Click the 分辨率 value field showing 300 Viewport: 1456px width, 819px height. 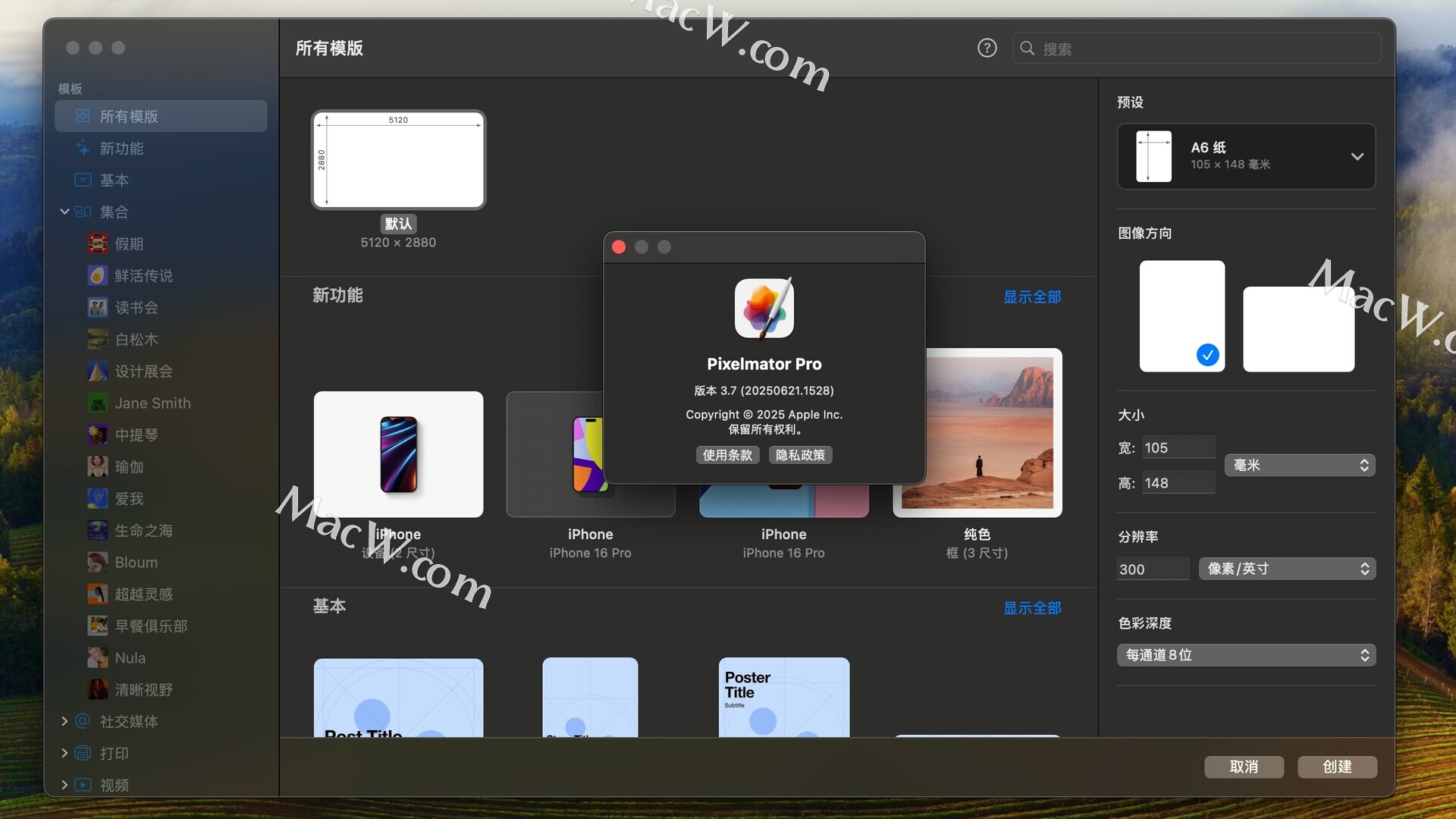click(x=1153, y=569)
